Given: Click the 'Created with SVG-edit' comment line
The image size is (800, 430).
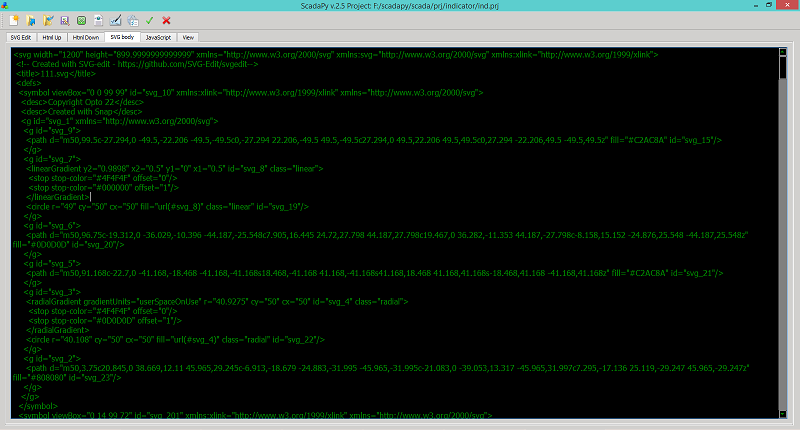Looking at the screenshot, I should pos(137,64).
